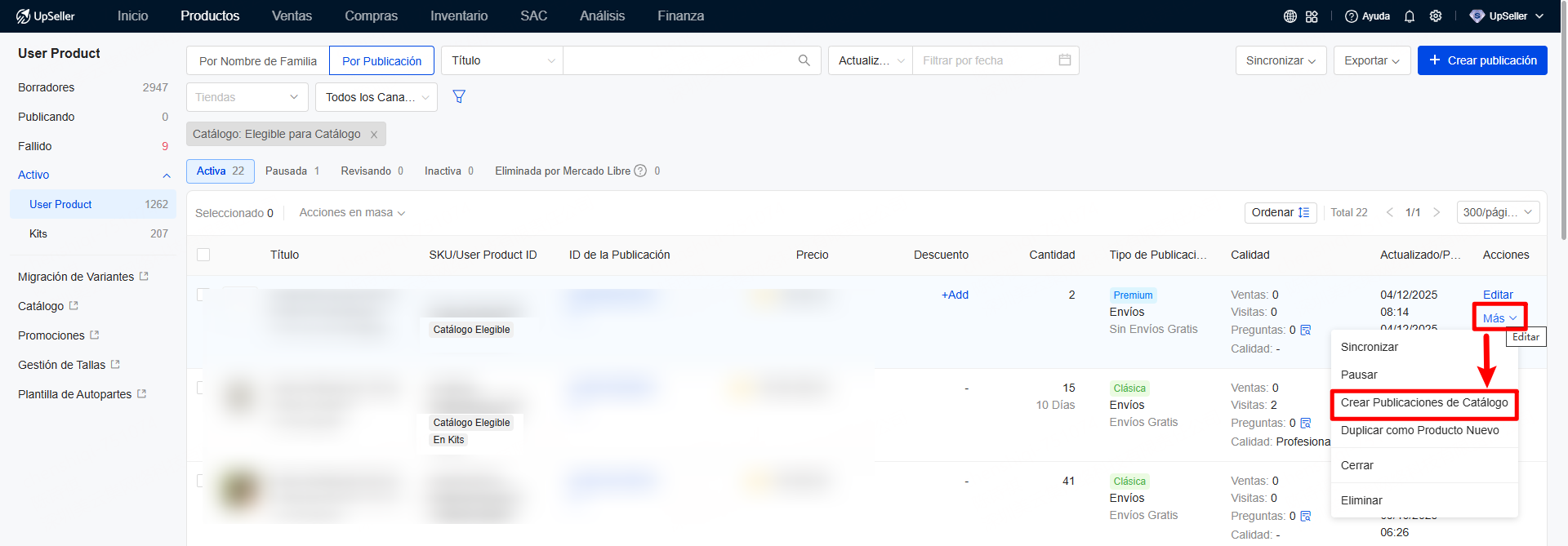
Task: Check the first product row checkbox
Action: tap(203, 295)
